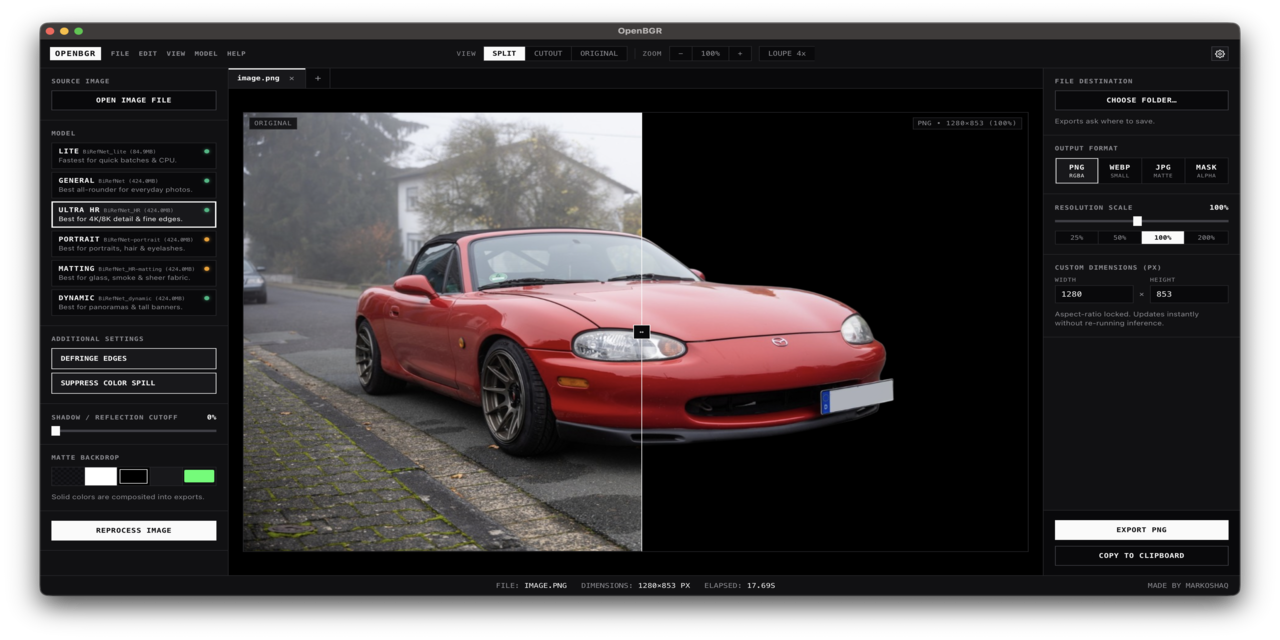The height and width of the screenshot is (640, 1280).
Task: Open the Help menu
Action: click(x=236, y=54)
